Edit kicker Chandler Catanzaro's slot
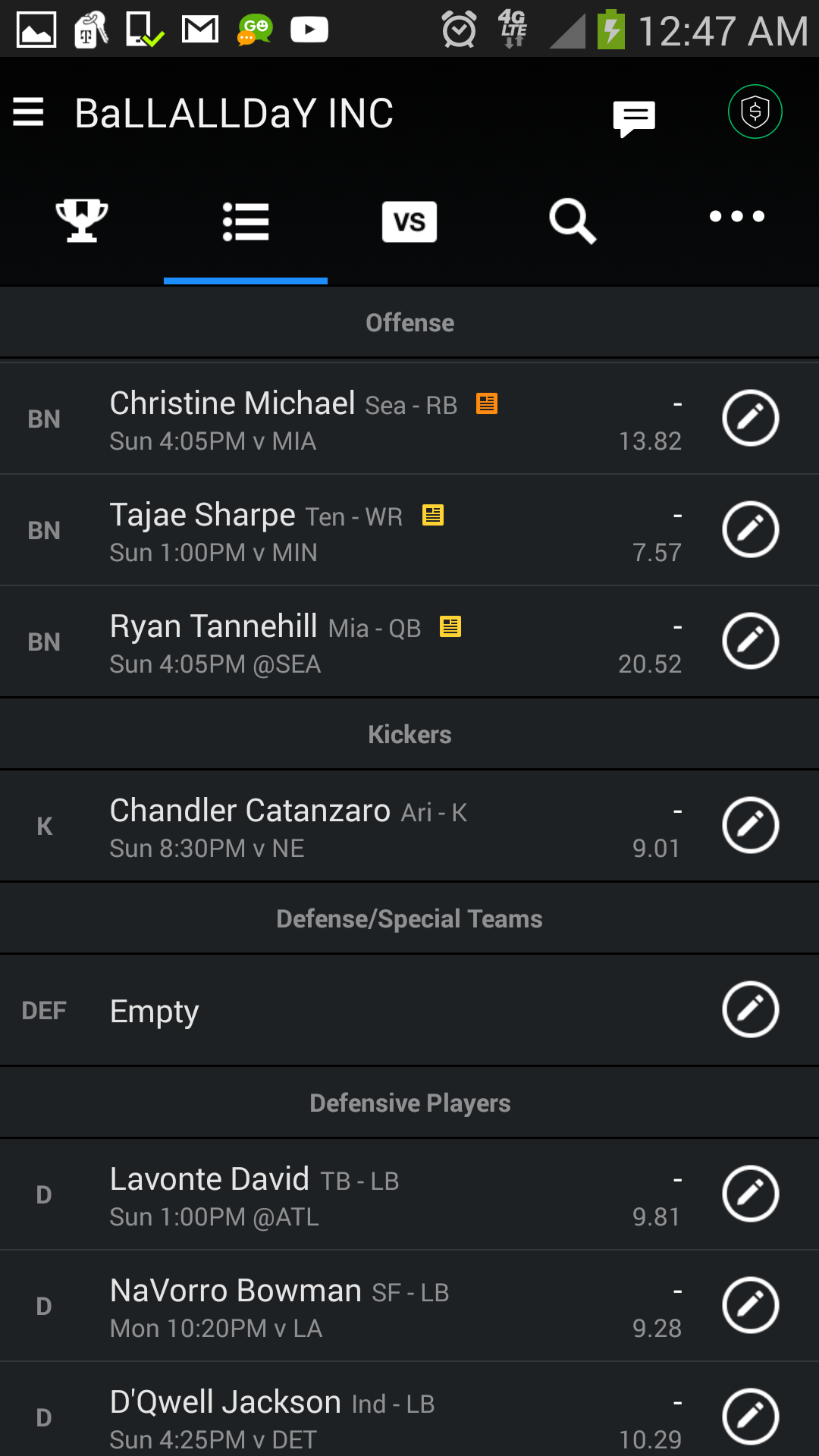 click(x=751, y=825)
